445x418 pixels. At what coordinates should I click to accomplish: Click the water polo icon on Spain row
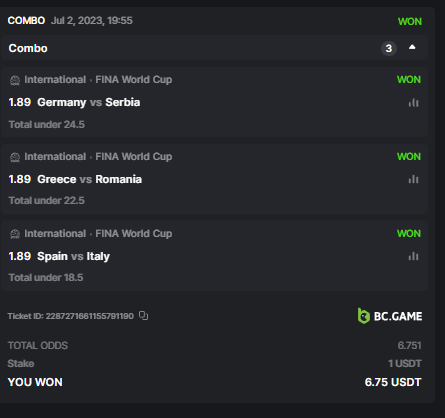point(15,234)
